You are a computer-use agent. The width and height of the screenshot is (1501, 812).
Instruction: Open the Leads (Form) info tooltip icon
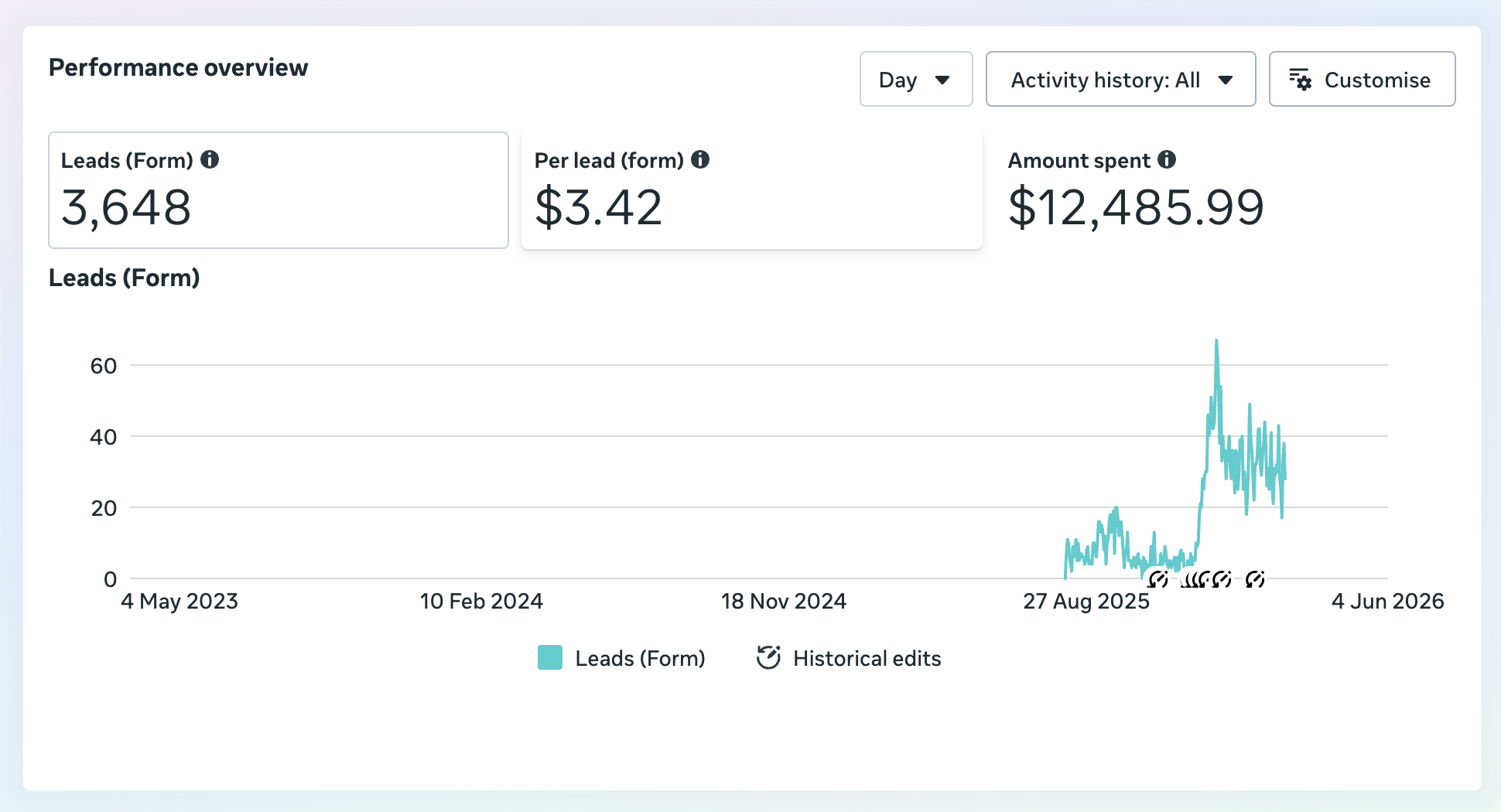coord(210,159)
